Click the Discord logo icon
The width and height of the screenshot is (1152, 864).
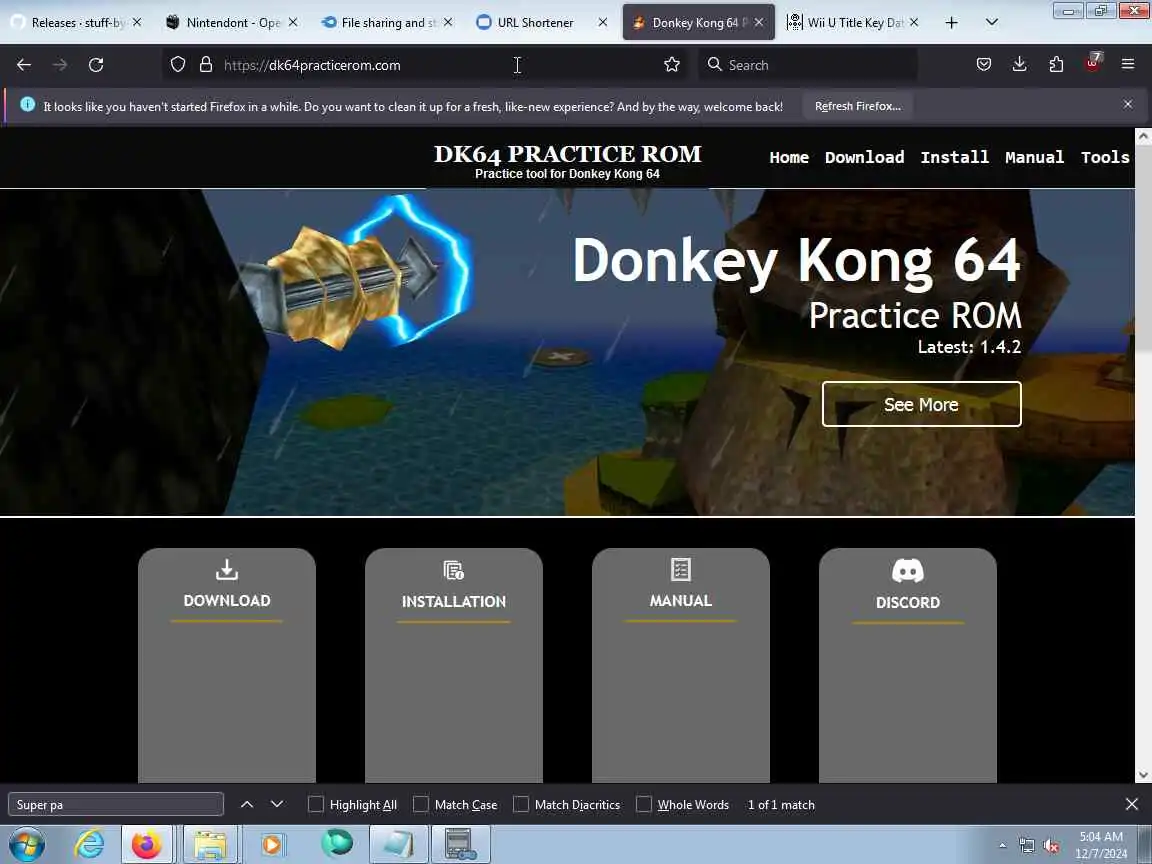(x=907, y=571)
